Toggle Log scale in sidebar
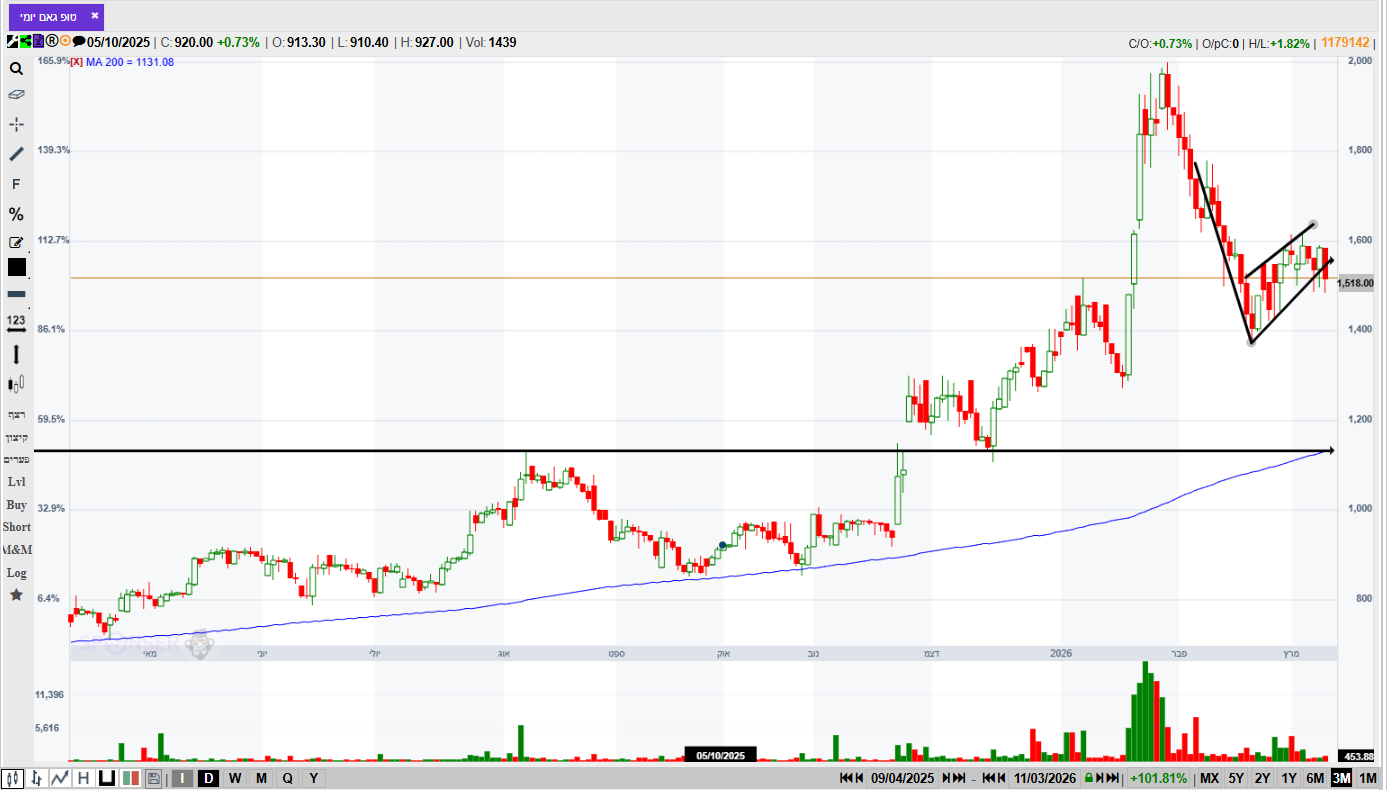Screen dimensions: 1387x790 click(16, 573)
